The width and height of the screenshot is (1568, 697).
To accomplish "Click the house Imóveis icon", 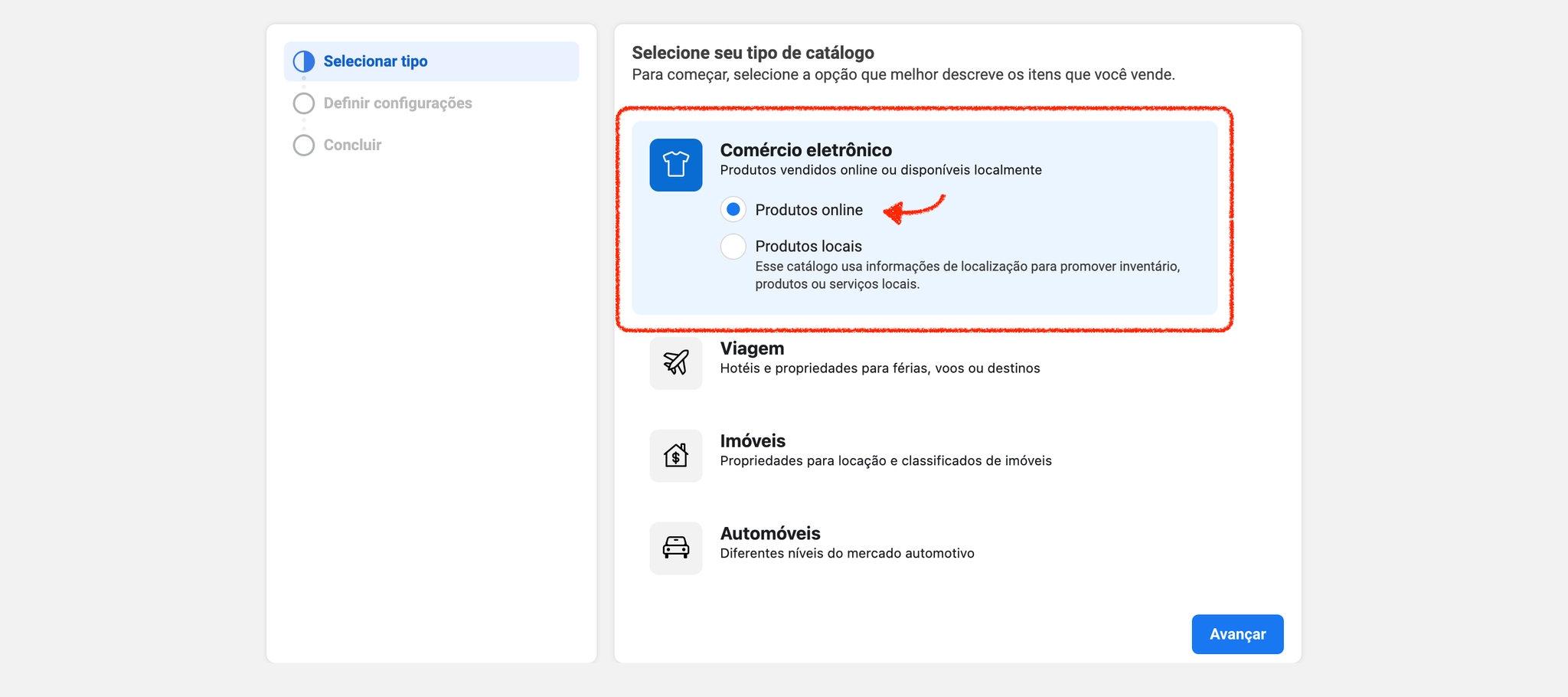I will (675, 456).
